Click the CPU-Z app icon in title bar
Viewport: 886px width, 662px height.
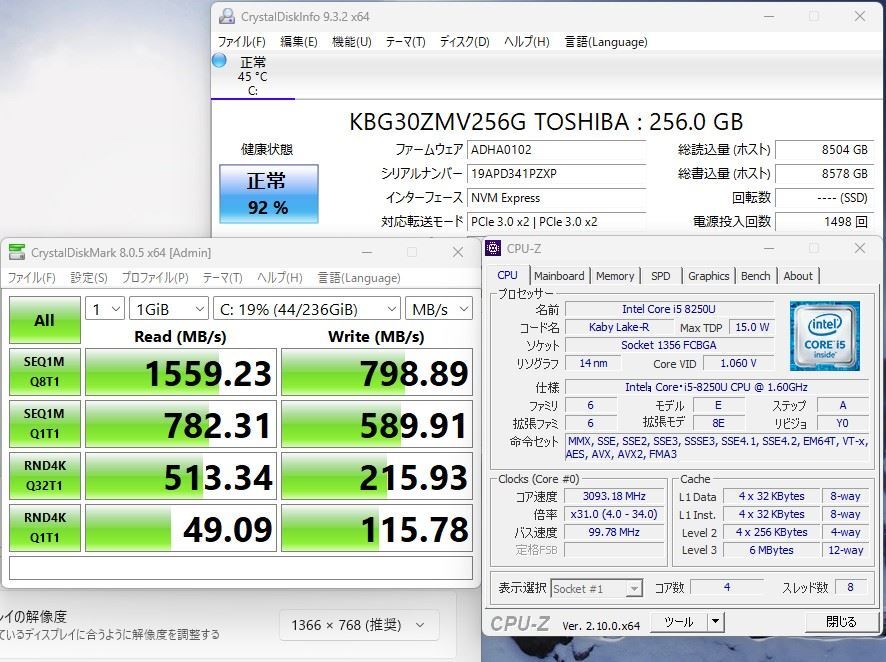pyautogui.click(x=493, y=248)
